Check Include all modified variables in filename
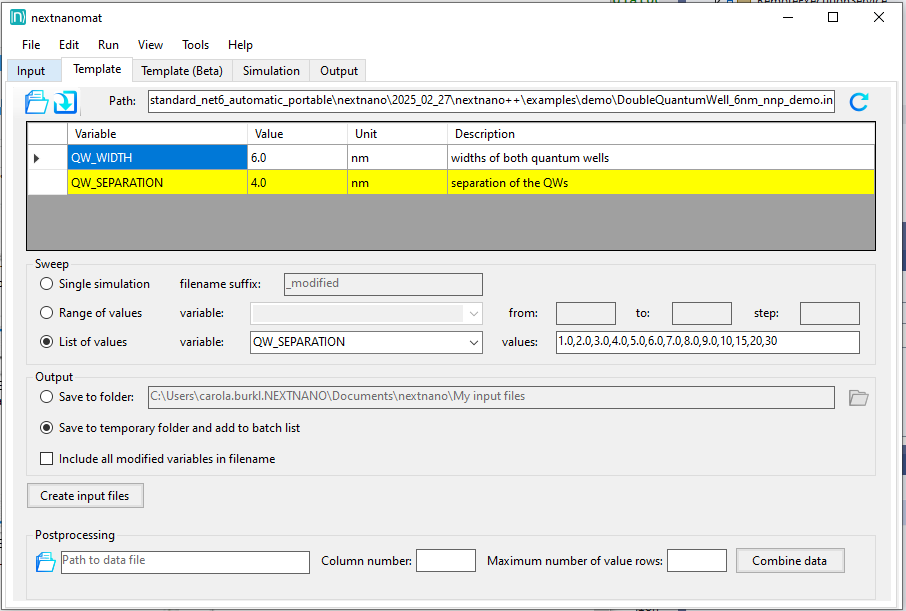The image size is (906, 611). pos(47,459)
